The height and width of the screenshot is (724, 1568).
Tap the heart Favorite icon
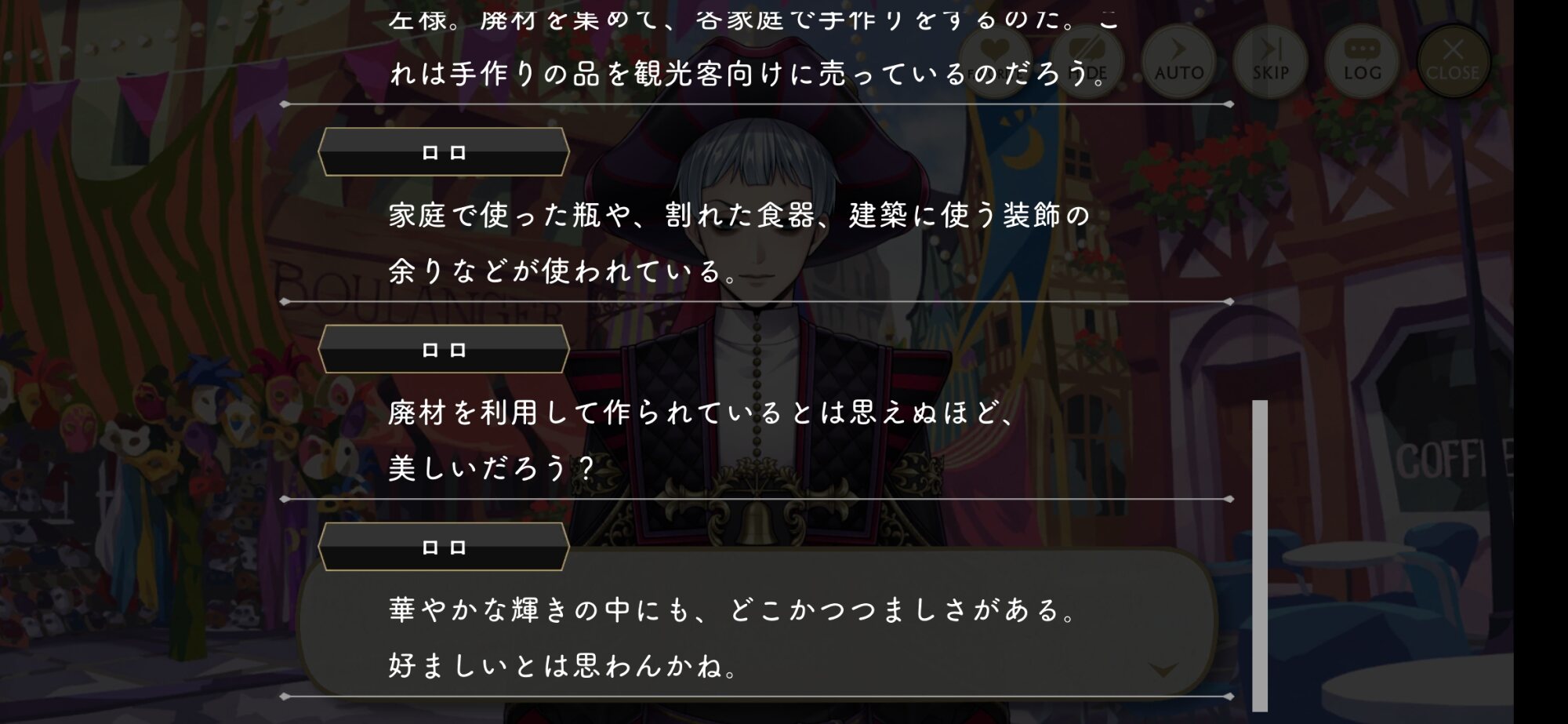click(994, 60)
